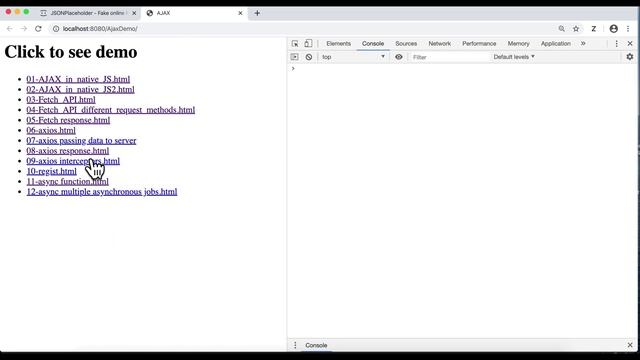
Task: Click the zoom magnifier icon in address bar
Action: coord(562,29)
